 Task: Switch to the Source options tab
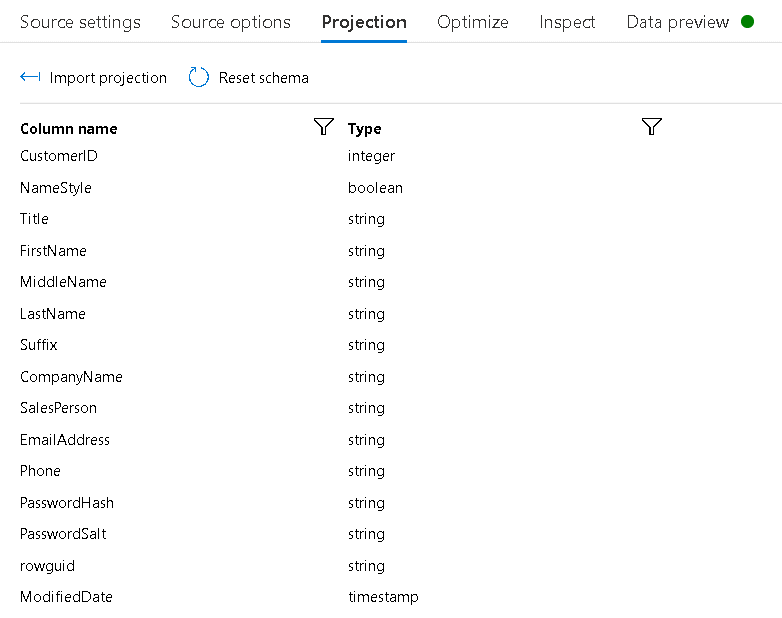[x=230, y=22]
